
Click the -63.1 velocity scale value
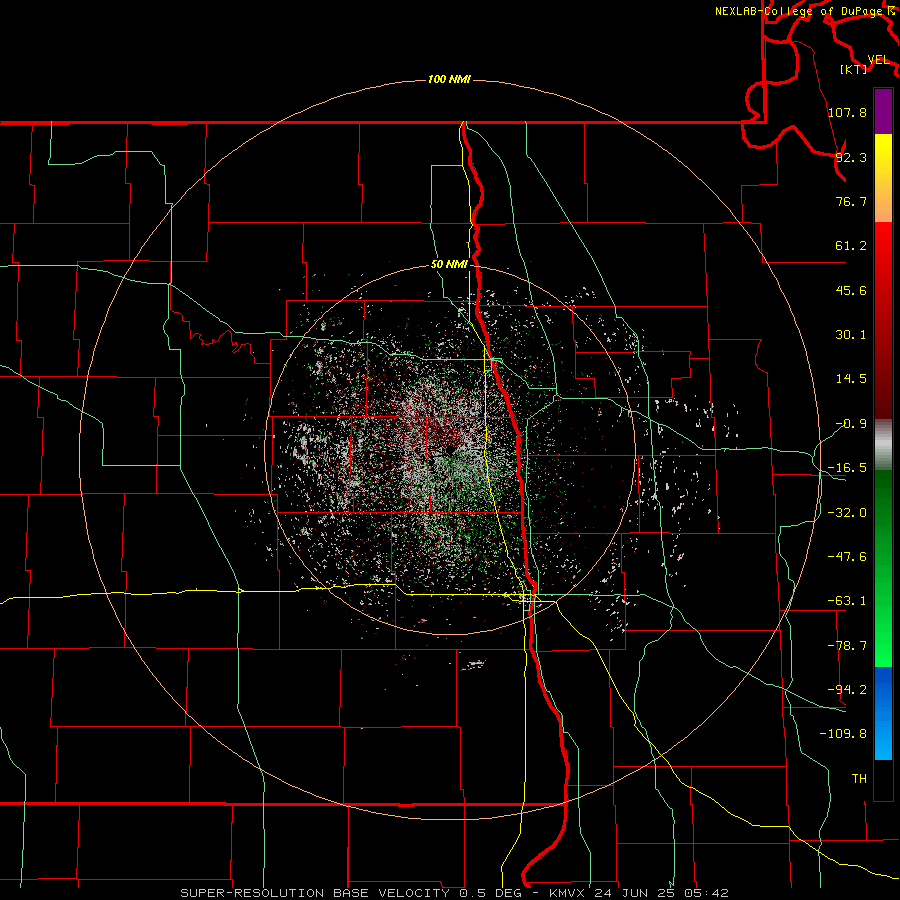coord(847,601)
